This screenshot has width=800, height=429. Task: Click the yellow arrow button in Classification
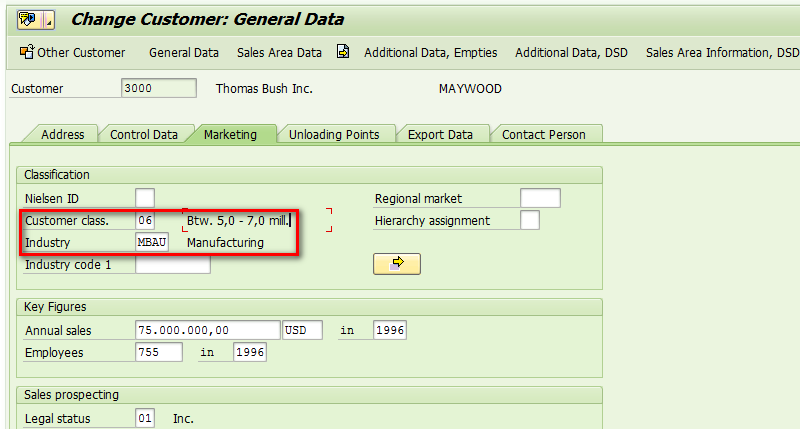(397, 264)
